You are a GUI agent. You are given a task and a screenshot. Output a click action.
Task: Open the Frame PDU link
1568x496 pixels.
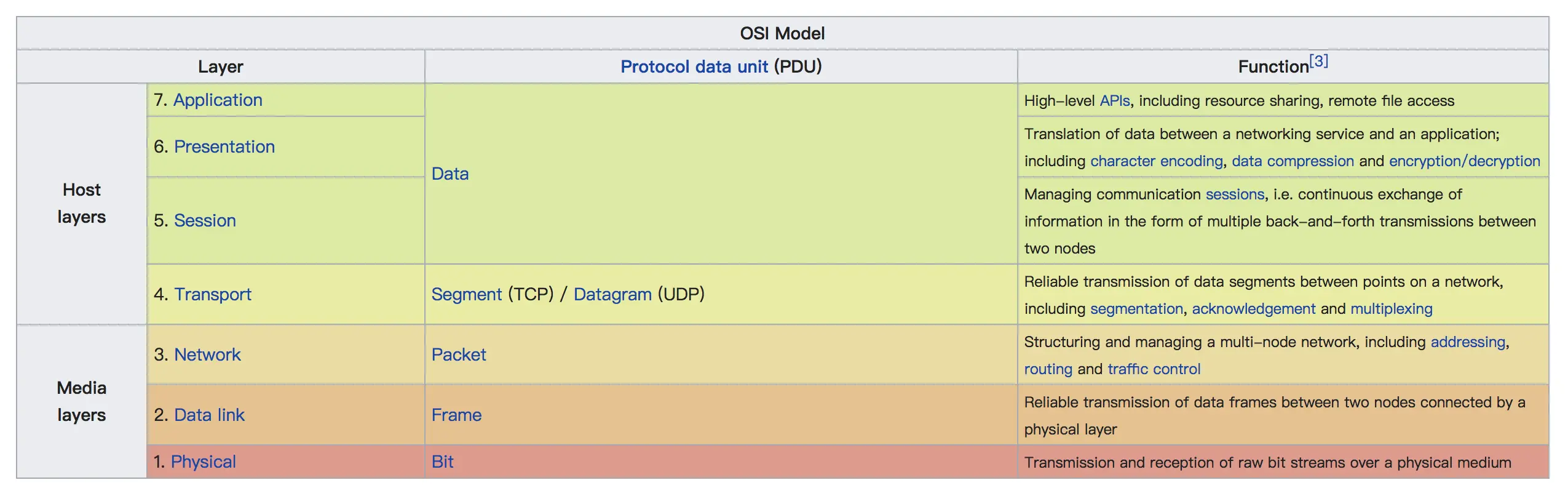pyautogui.click(x=456, y=415)
